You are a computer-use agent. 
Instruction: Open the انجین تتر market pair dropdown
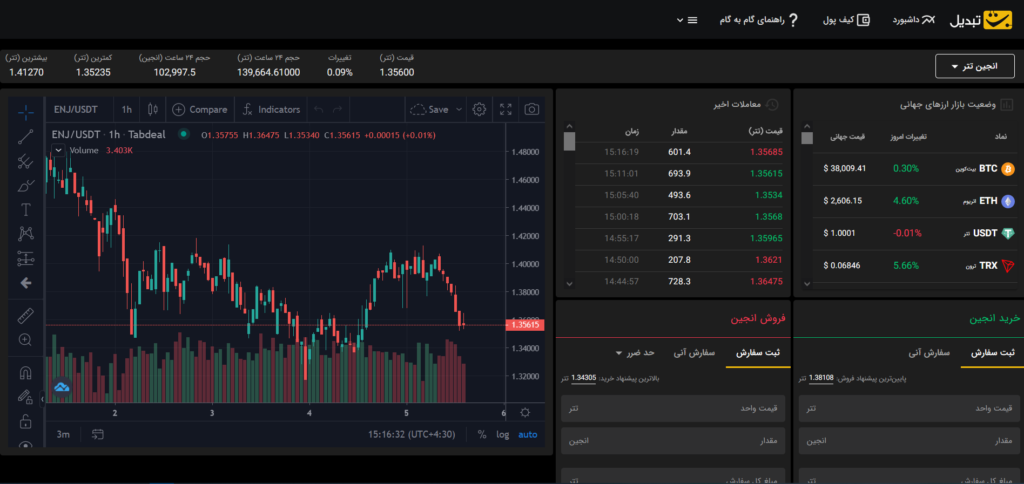coord(975,67)
